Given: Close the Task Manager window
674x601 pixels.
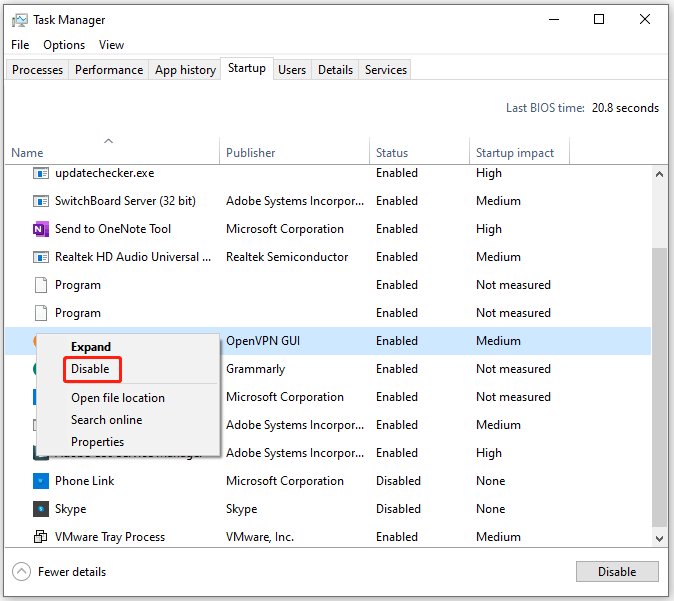Looking at the screenshot, I should [645, 19].
